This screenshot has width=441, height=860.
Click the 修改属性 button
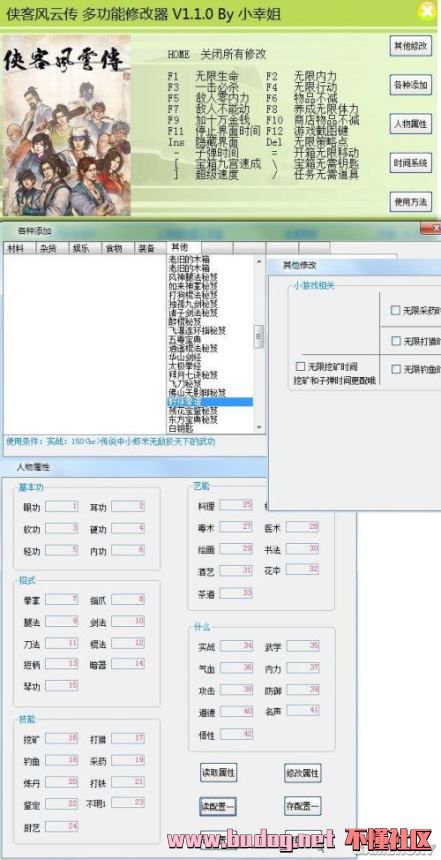click(x=303, y=773)
